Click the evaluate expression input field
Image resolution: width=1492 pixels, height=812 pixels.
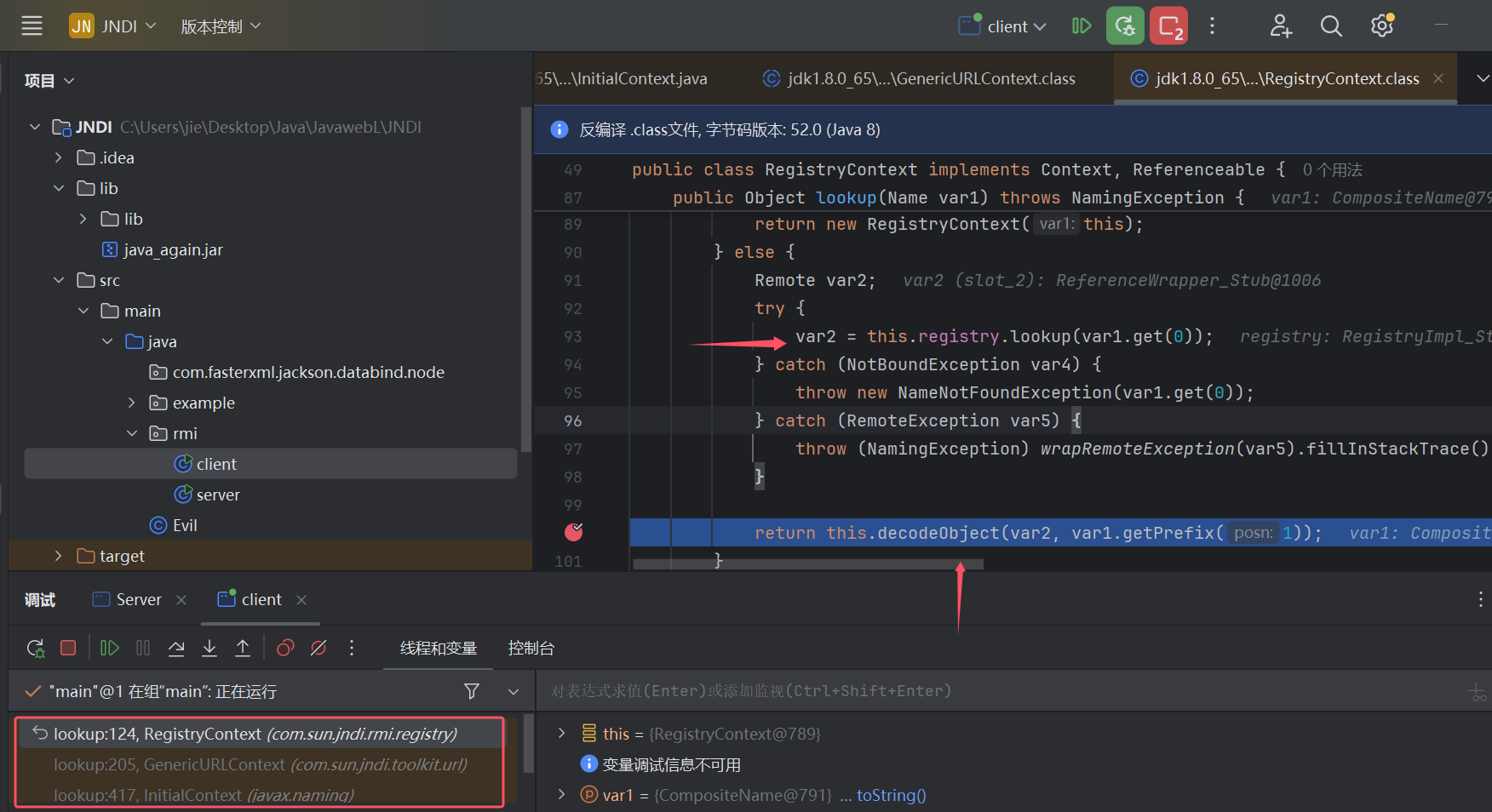tap(1001, 691)
